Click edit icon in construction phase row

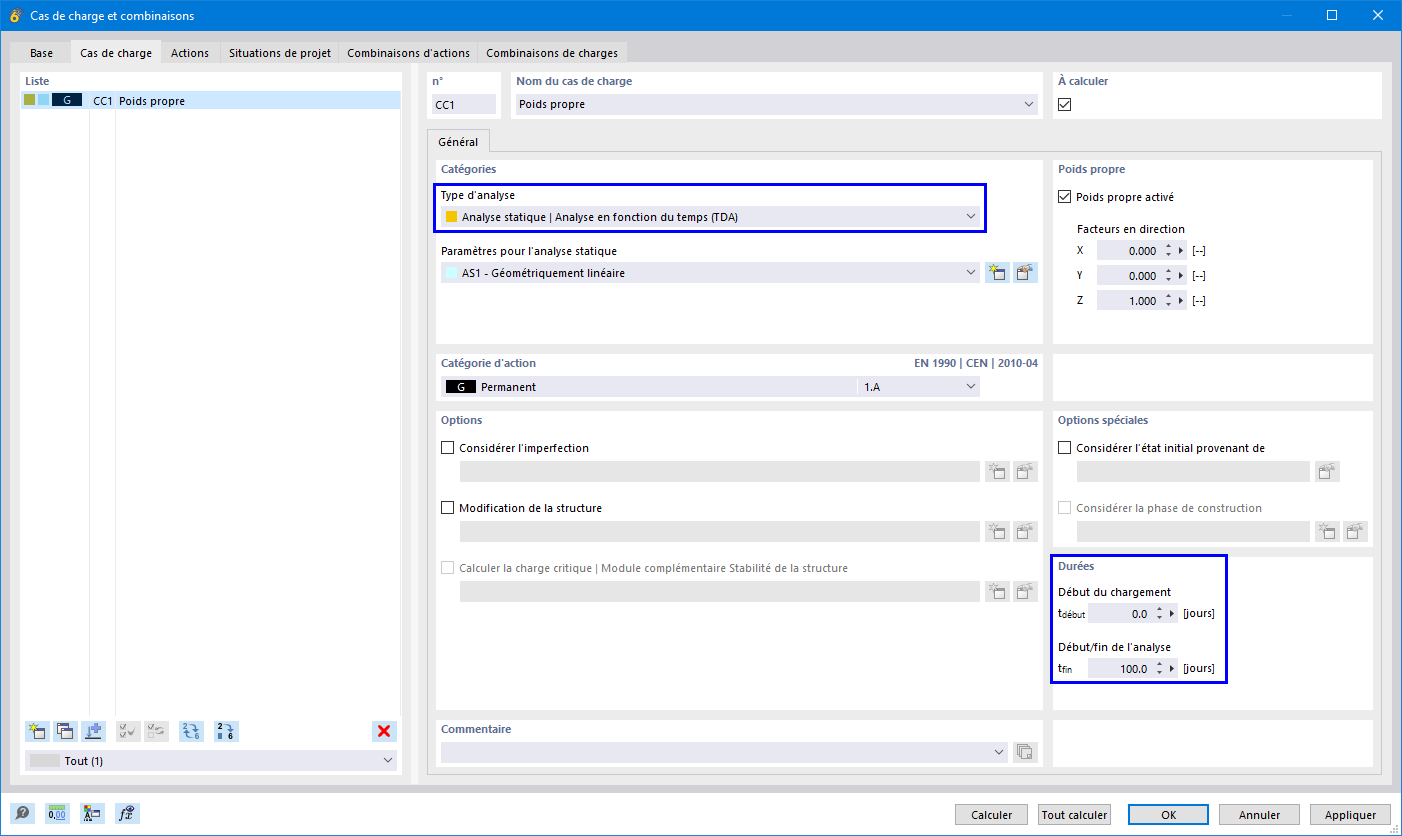point(1355,532)
